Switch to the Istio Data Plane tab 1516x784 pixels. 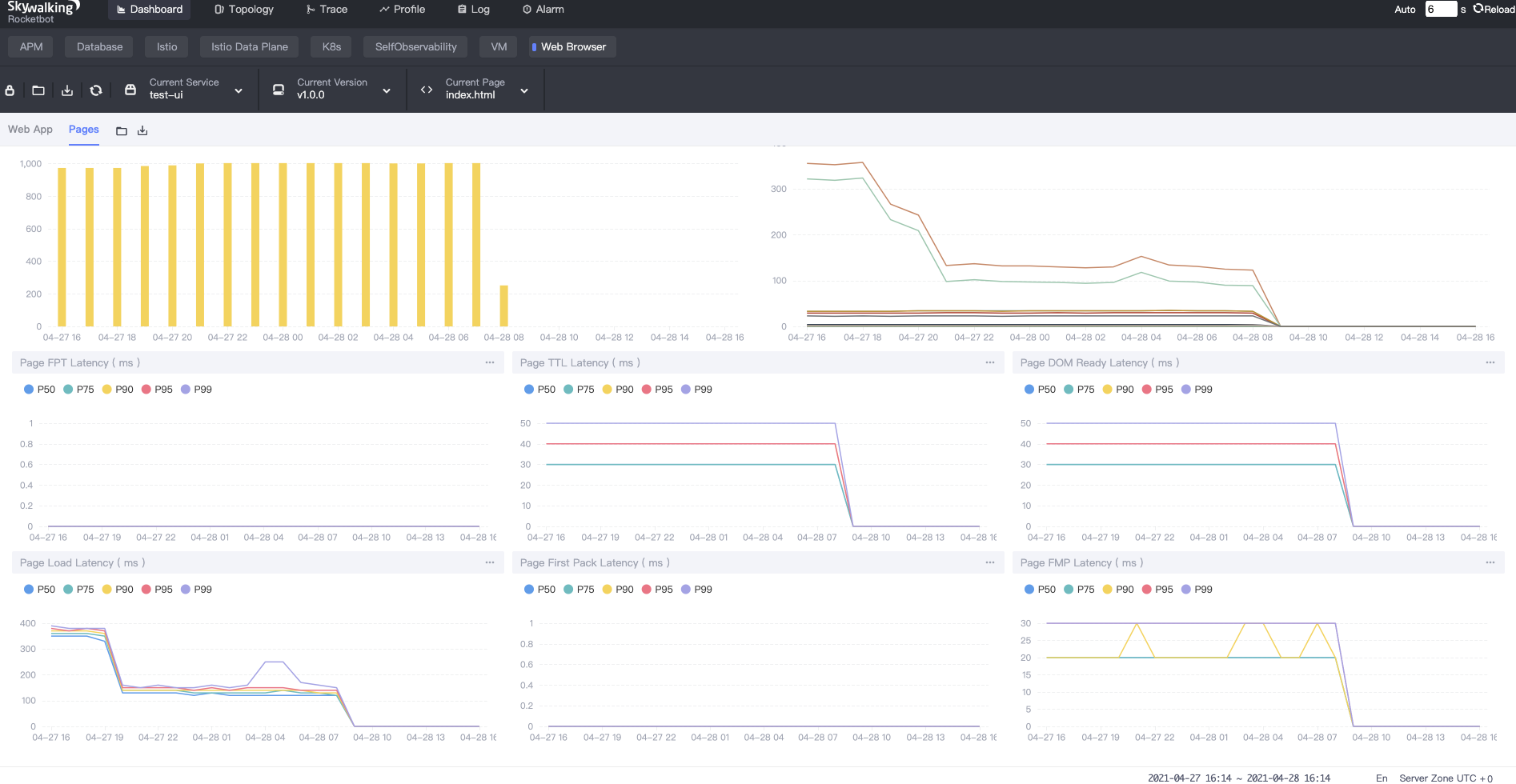[x=250, y=47]
